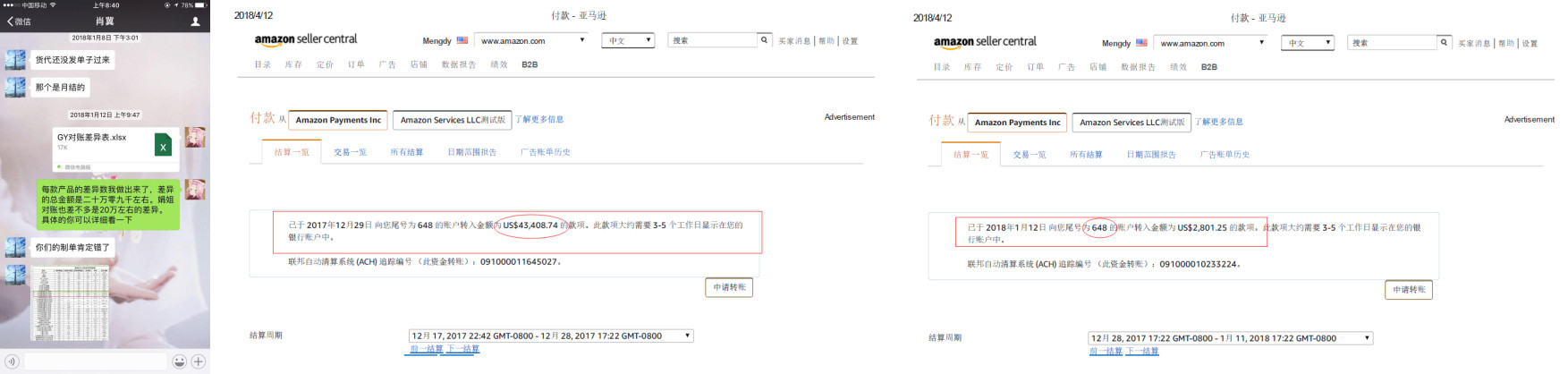Select Amazon Services LLC测试版 on the US$43,408.74 page

(x=453, y=120)
